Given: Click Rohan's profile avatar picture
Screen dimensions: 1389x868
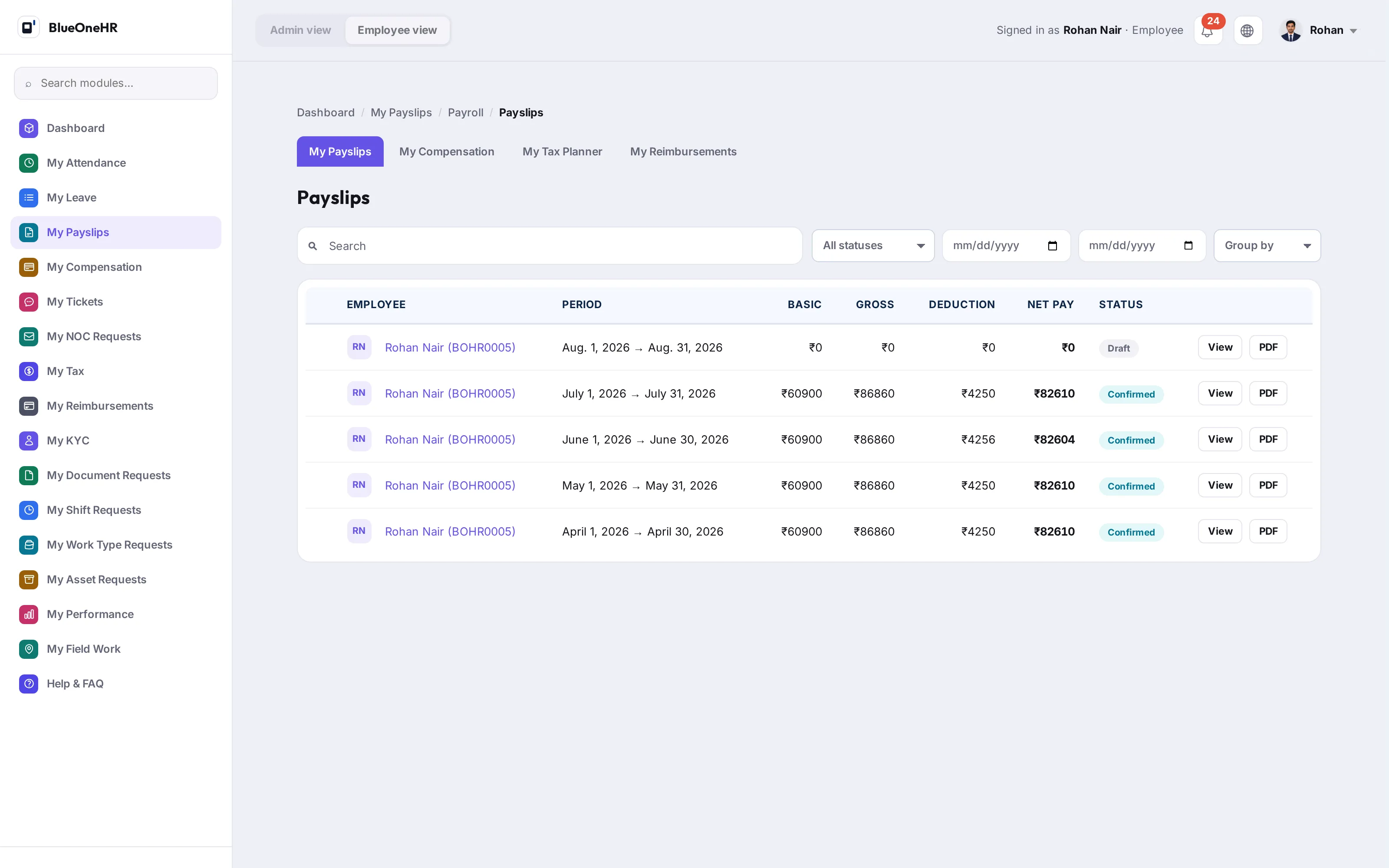Looking at the screenshot, I should pyautogui.click(x=1290, y=30).
